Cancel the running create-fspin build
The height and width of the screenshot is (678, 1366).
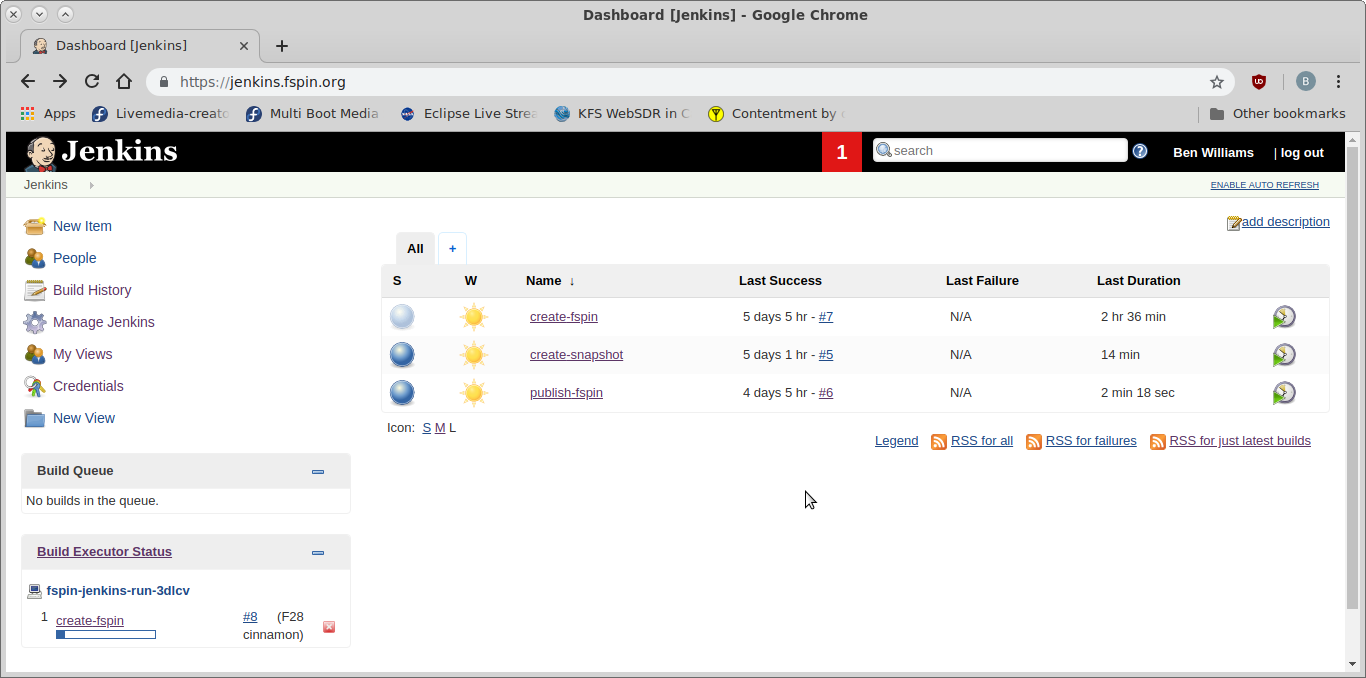click(x=329, y=627)
